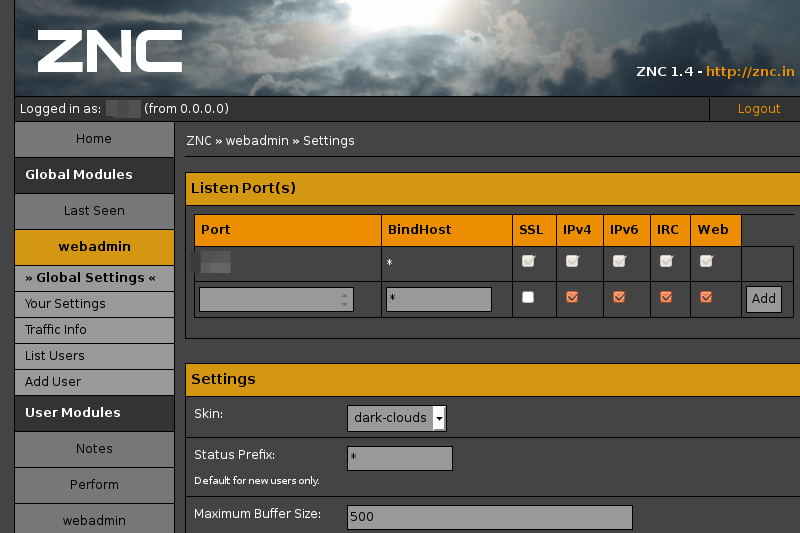Go to Global Settings page
The width and height of the screenshot is (800, 533).
[x=94, y=278]
